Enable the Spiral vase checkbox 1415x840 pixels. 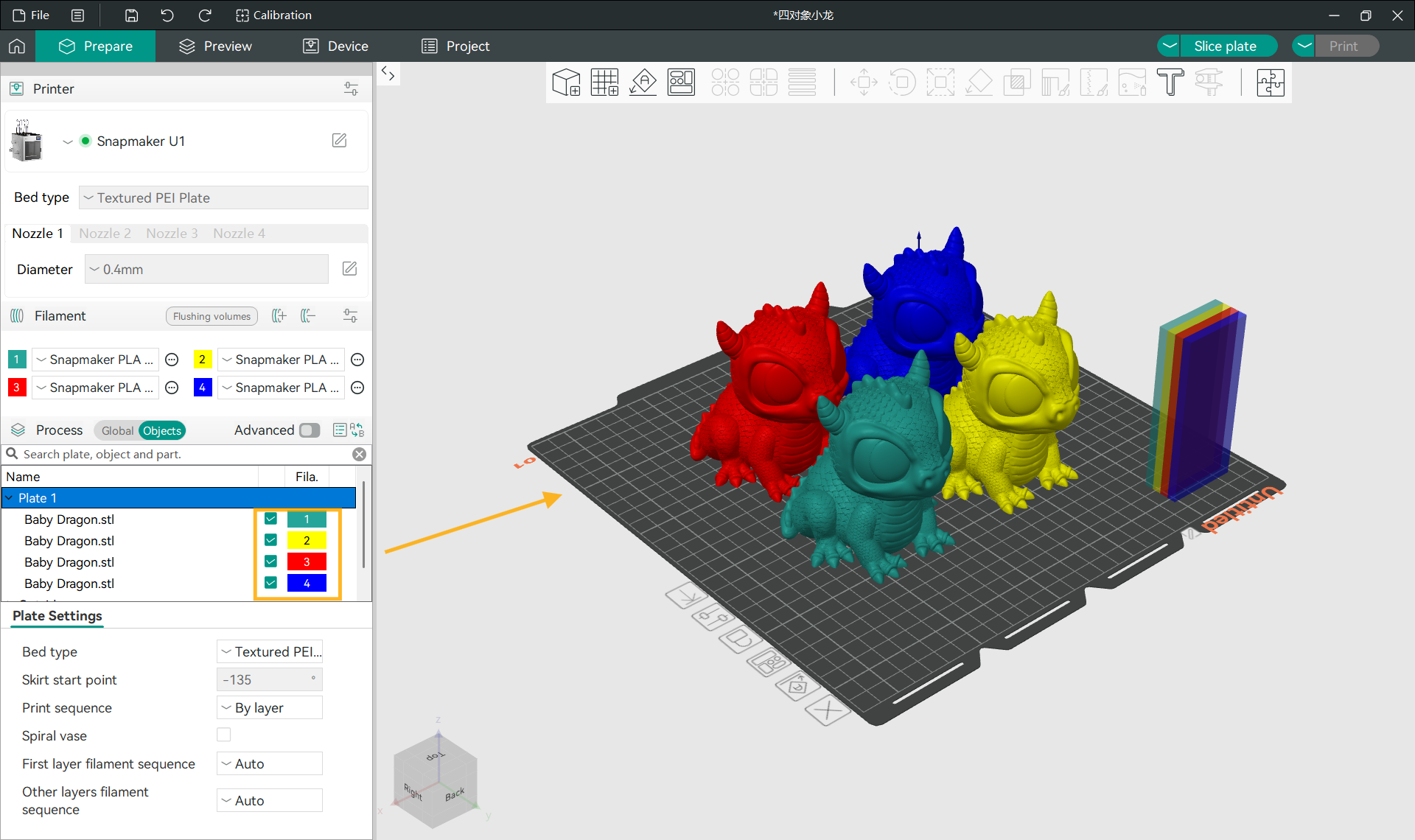(x=224, y=735)
